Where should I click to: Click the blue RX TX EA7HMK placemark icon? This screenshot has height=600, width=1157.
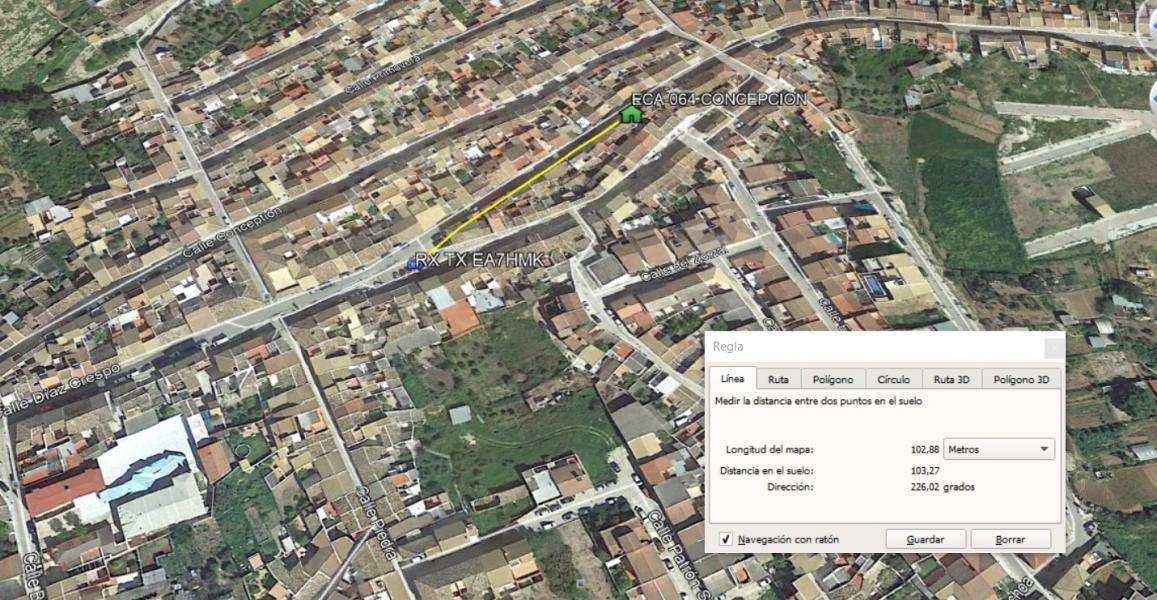point(414,264)
